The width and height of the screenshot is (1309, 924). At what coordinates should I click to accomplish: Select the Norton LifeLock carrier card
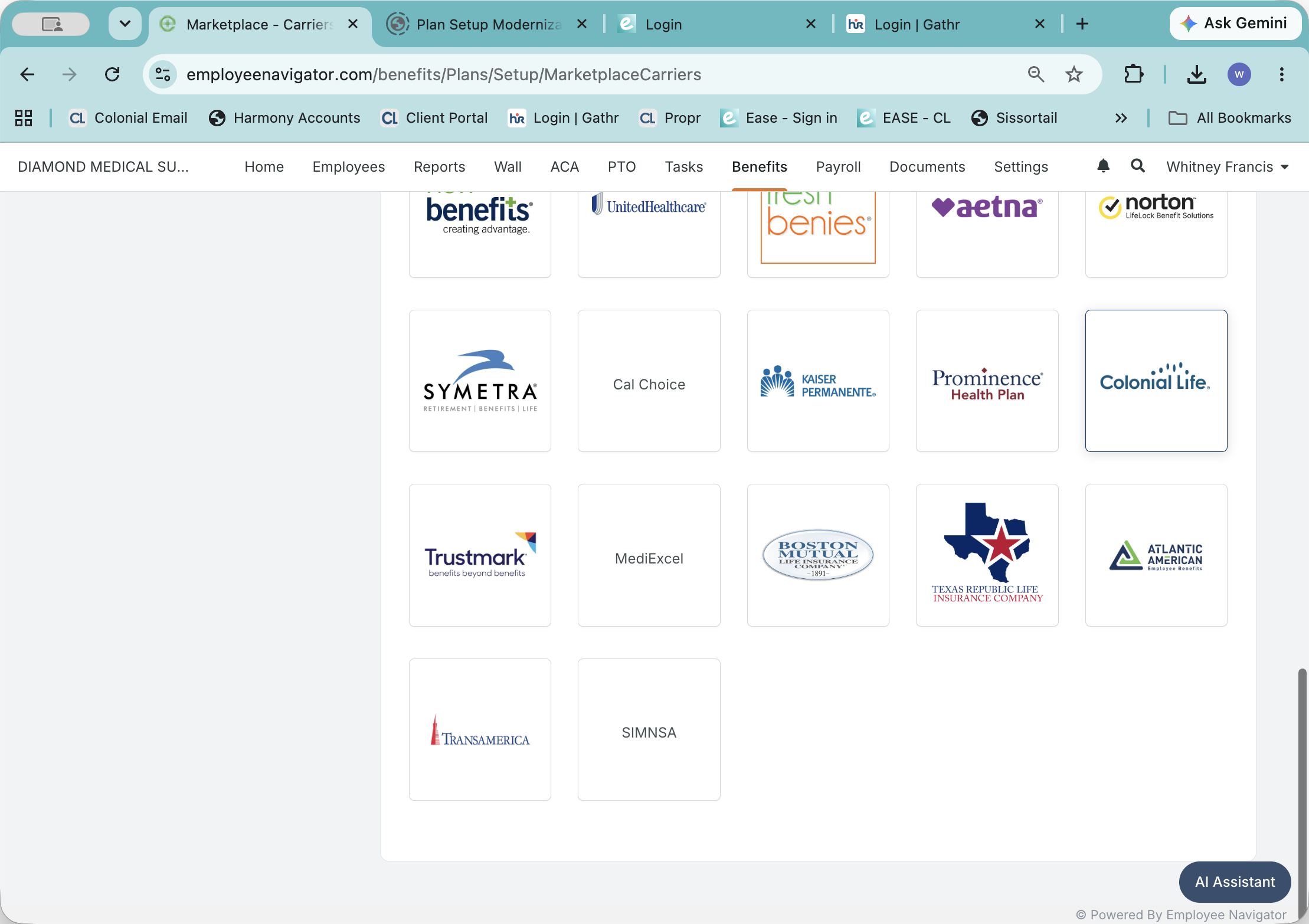[1156, 234]
